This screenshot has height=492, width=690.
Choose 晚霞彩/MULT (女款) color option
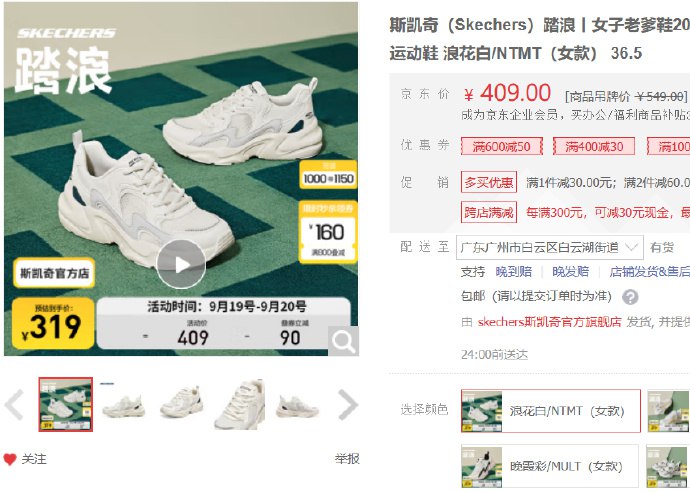pyautogui.click(x=550, y=466)
